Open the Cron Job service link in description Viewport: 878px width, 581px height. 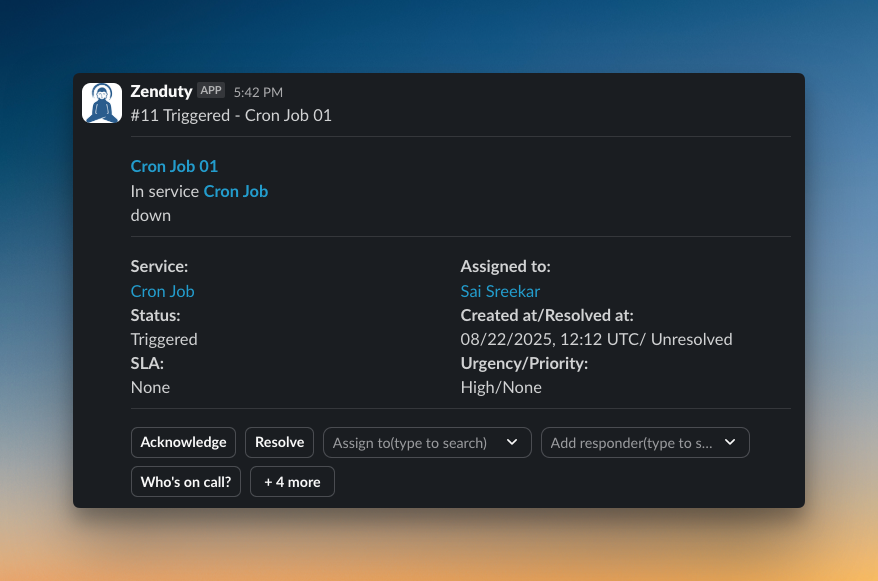tap(235, 191)
